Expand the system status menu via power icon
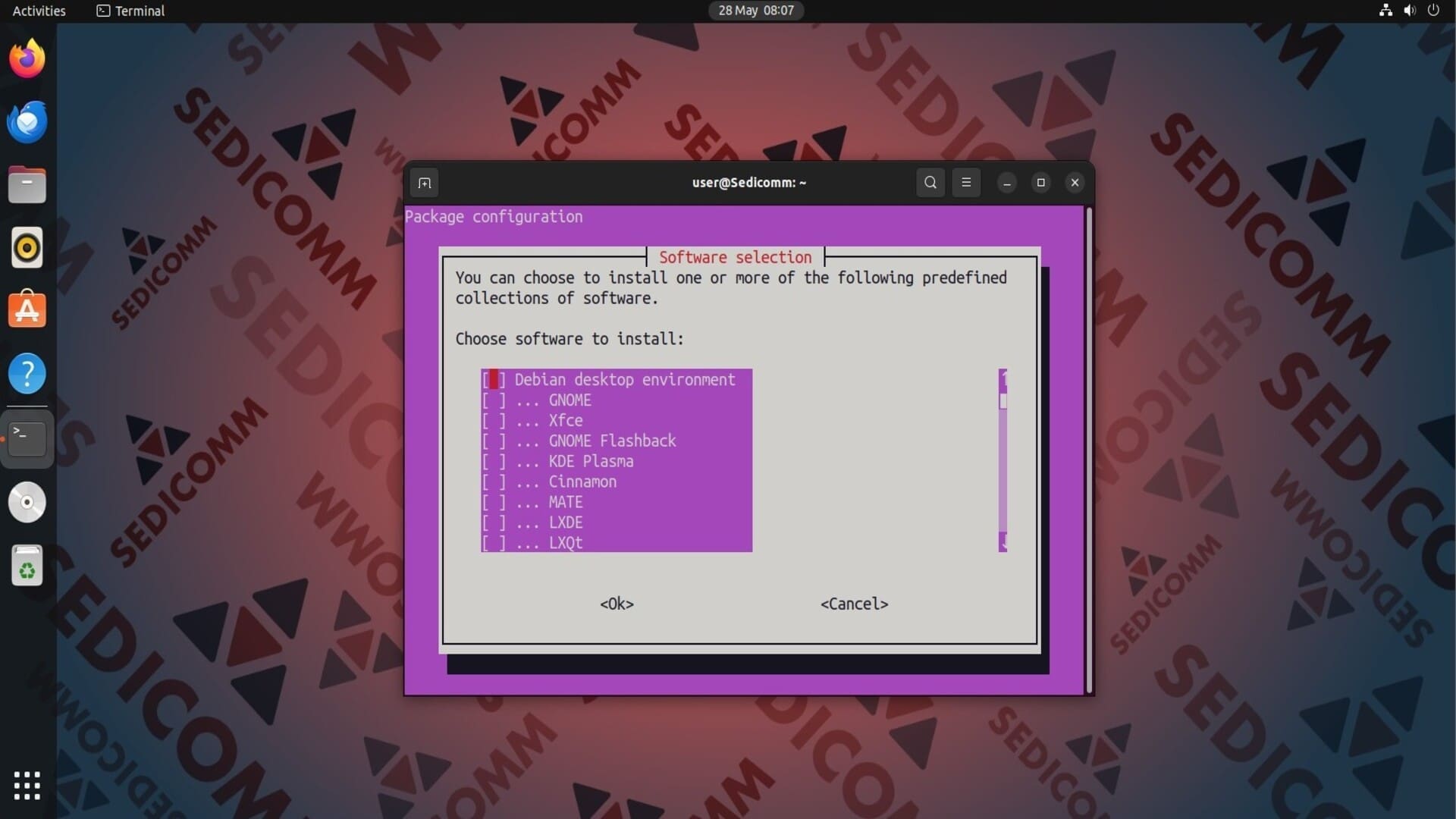The image size is (1456, 819). coord(1433,11)
